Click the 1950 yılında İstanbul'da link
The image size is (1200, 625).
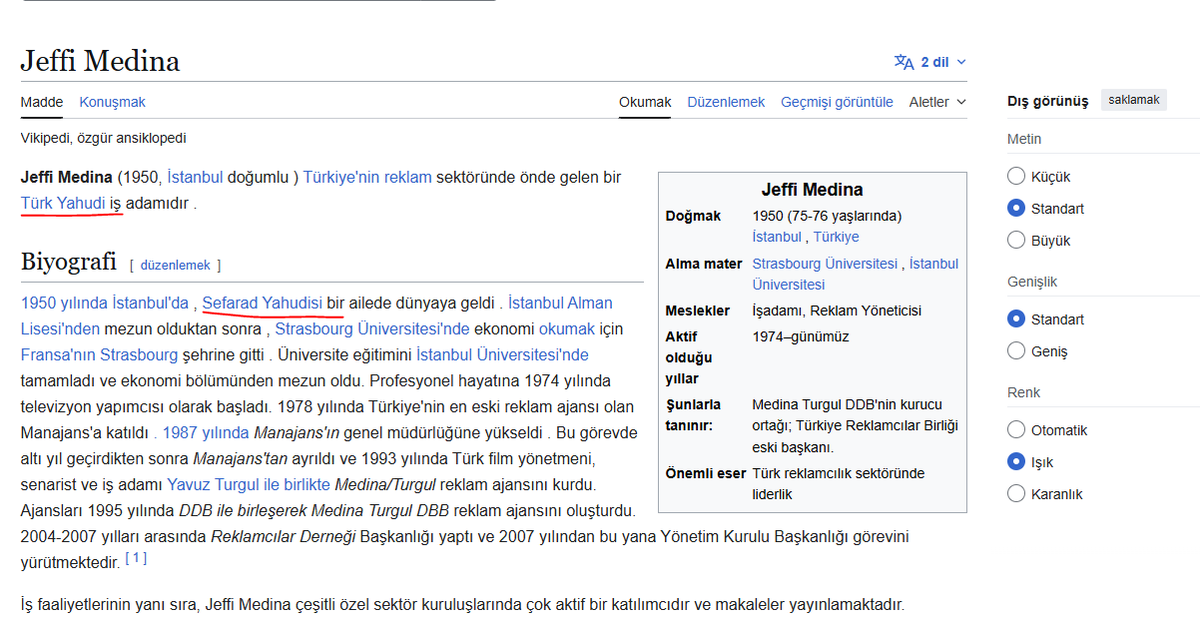(104, 303)
